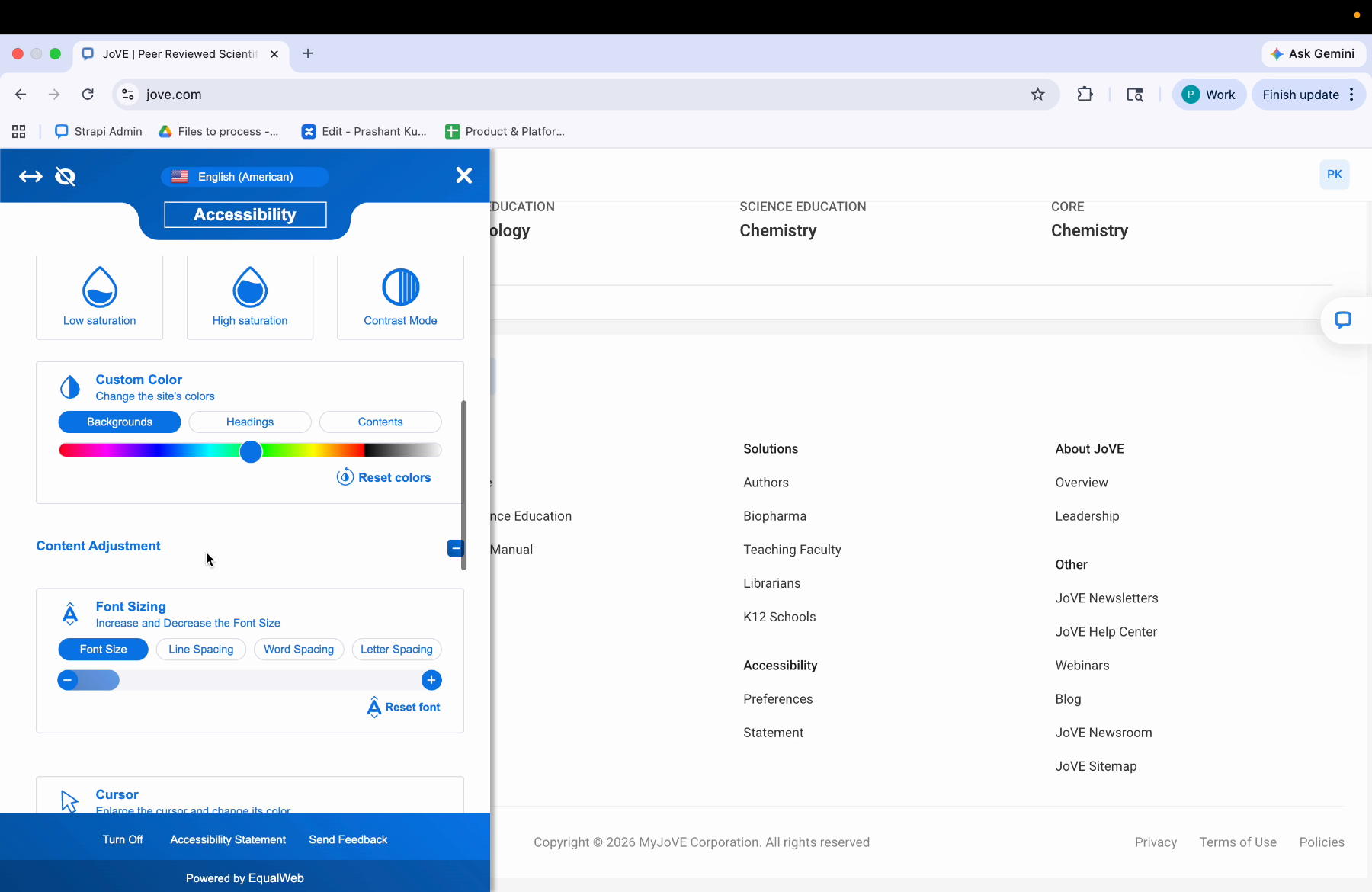Click Reset colors
This screenshot has width=1372, height=892.
384,477
